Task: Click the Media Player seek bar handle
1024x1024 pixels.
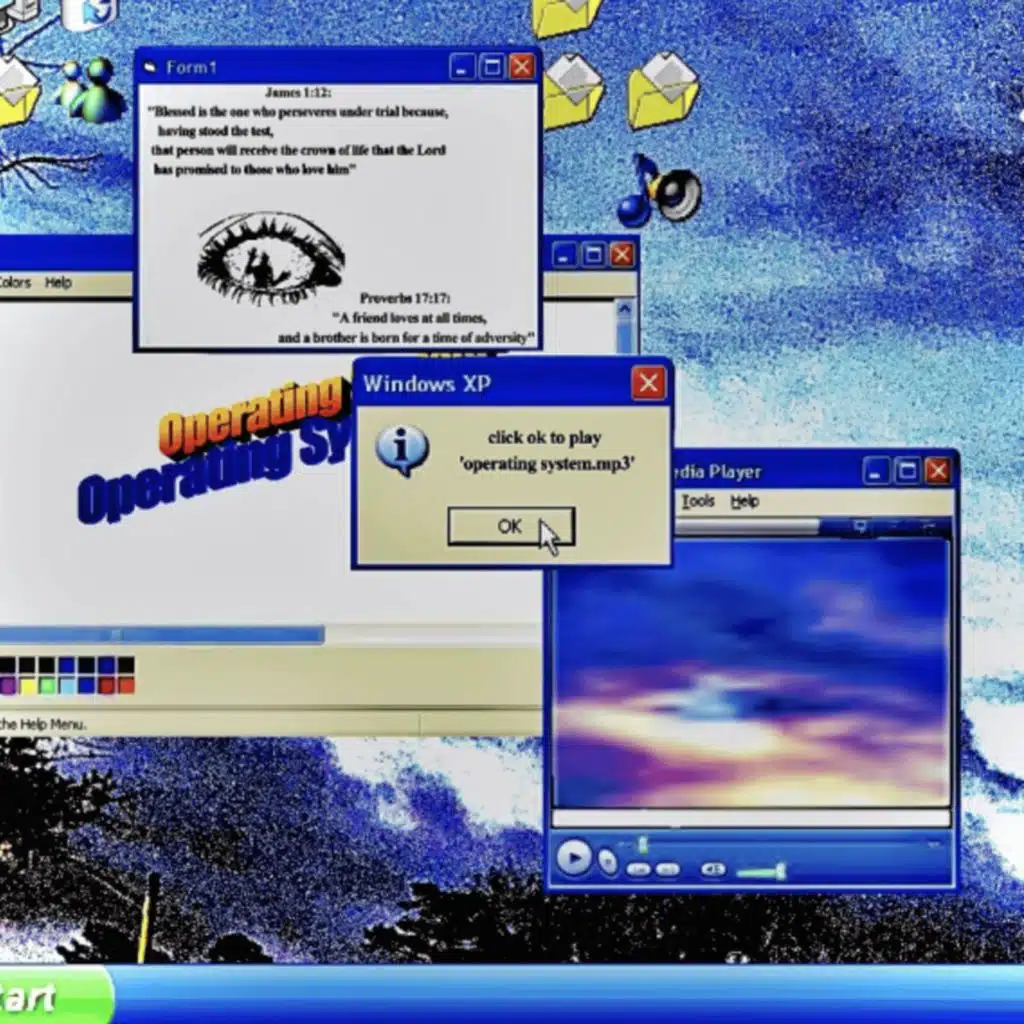Action: pos(643,846)
